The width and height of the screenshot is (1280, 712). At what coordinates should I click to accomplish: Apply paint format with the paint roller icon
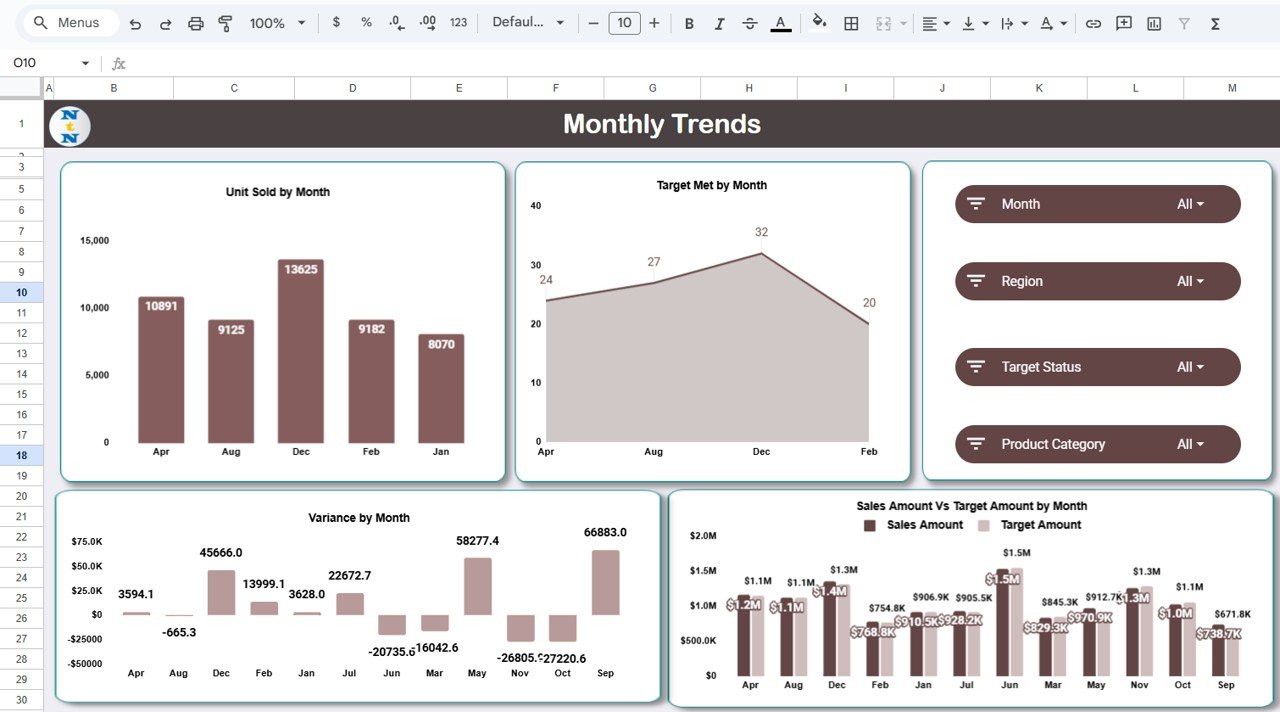(x=226, y=22)
